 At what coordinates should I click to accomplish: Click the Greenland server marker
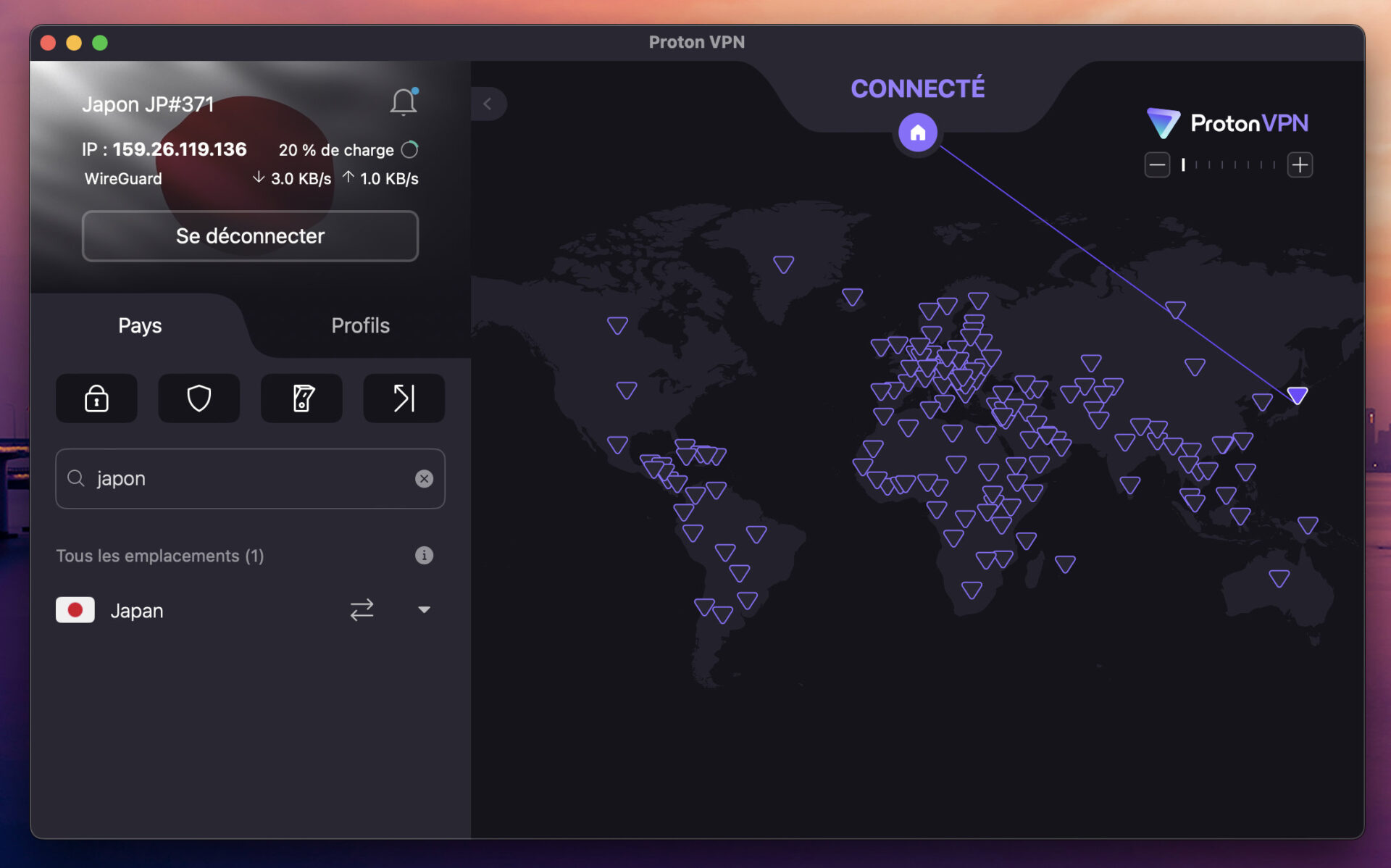(x=783, y=264)
